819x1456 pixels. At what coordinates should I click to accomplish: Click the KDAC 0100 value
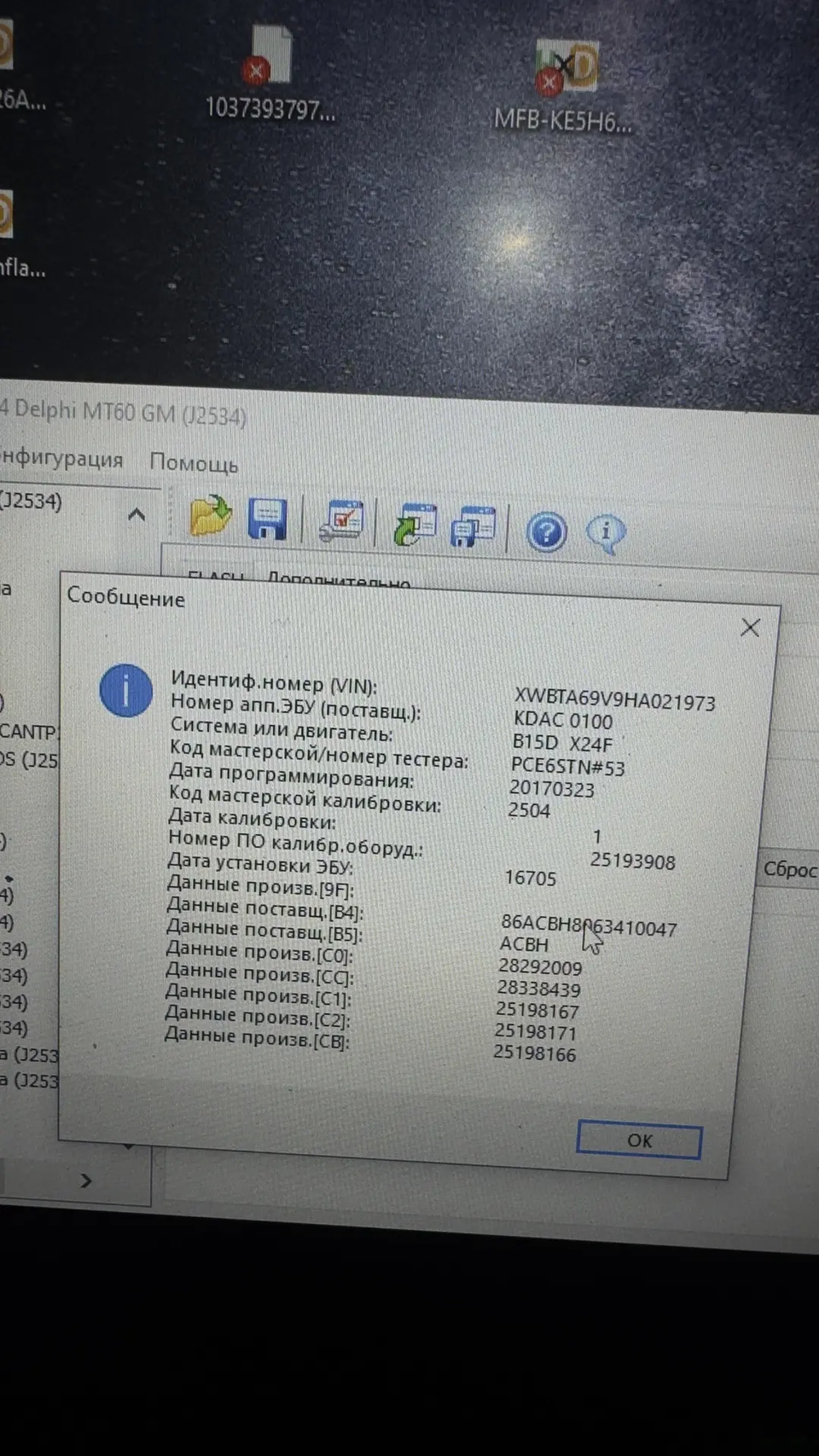click(x=563, y=721)
